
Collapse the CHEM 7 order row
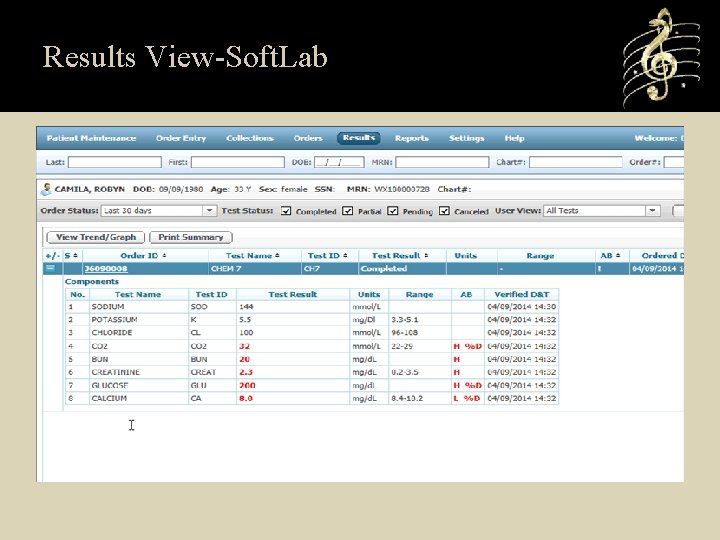click(51, 268)
